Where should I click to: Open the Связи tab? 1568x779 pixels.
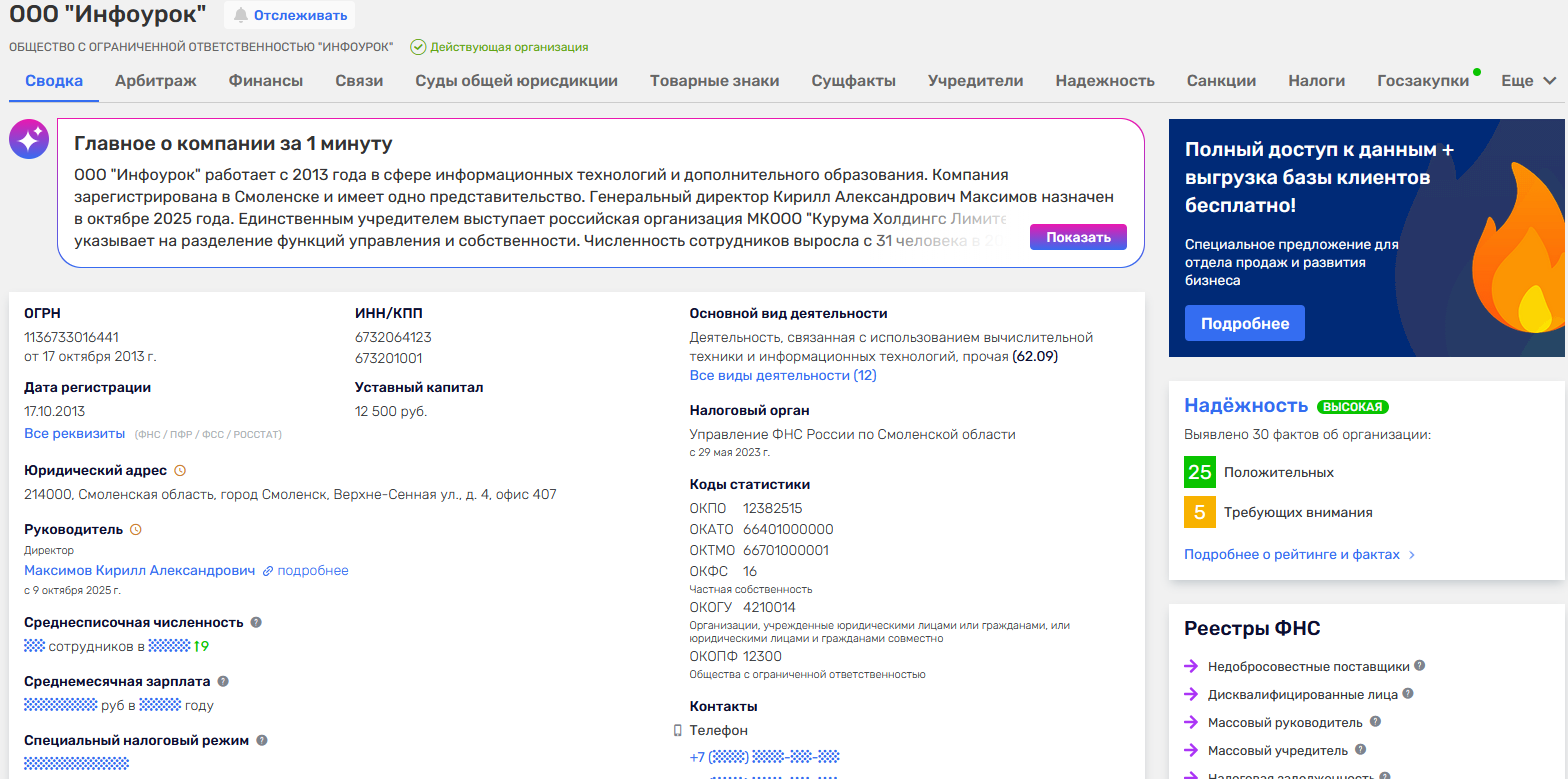[359, 81]
